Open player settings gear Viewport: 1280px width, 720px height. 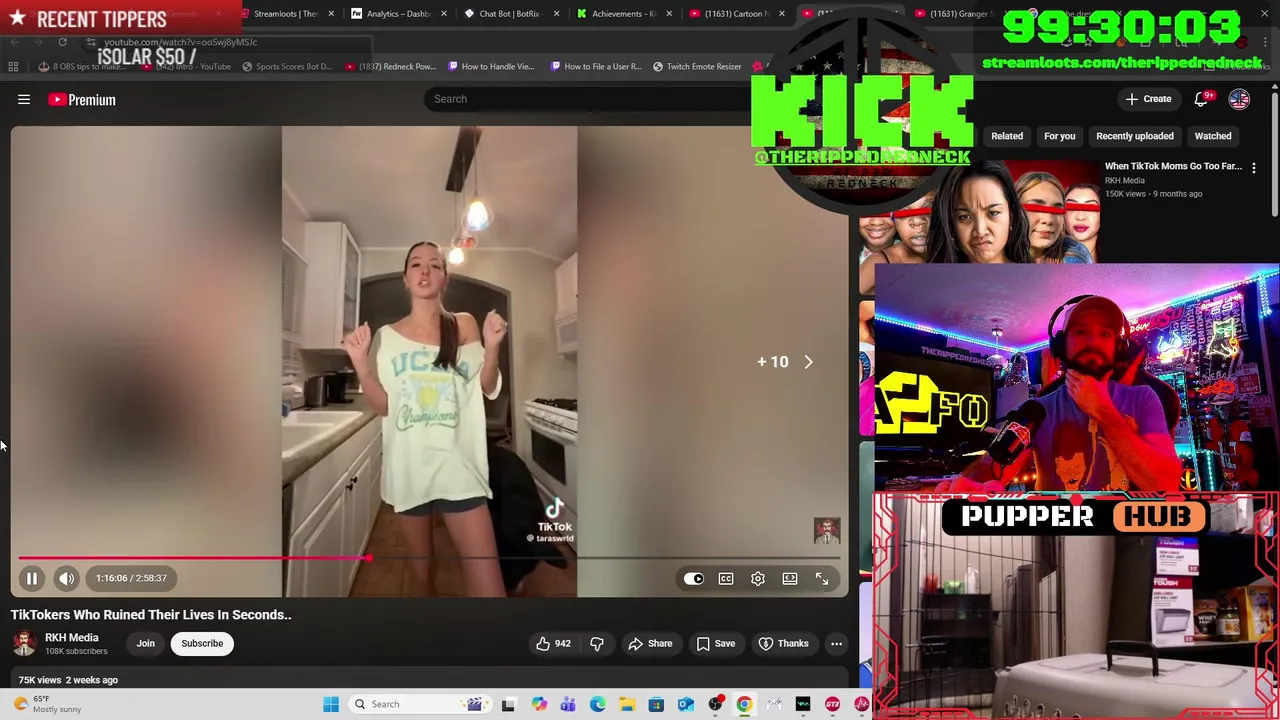coord(758,578)
